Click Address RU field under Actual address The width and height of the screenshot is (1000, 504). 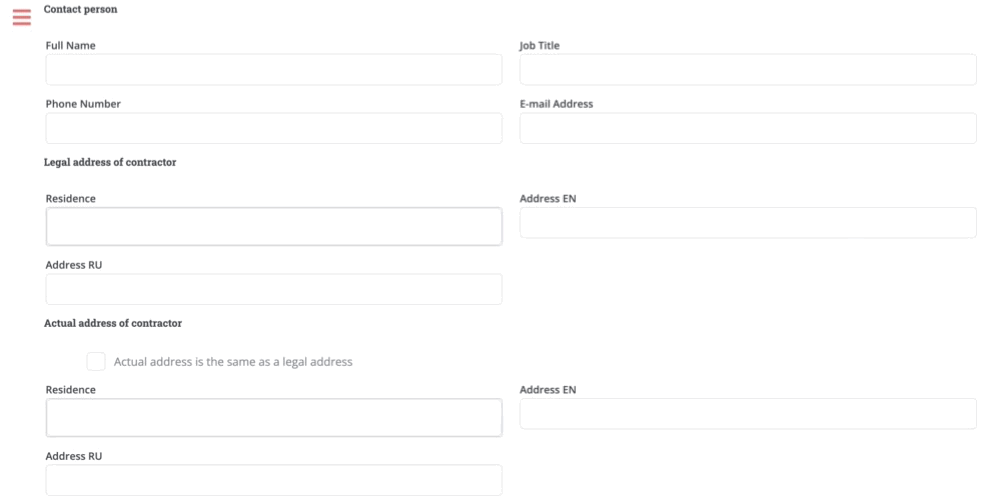(x=273, y=480)
